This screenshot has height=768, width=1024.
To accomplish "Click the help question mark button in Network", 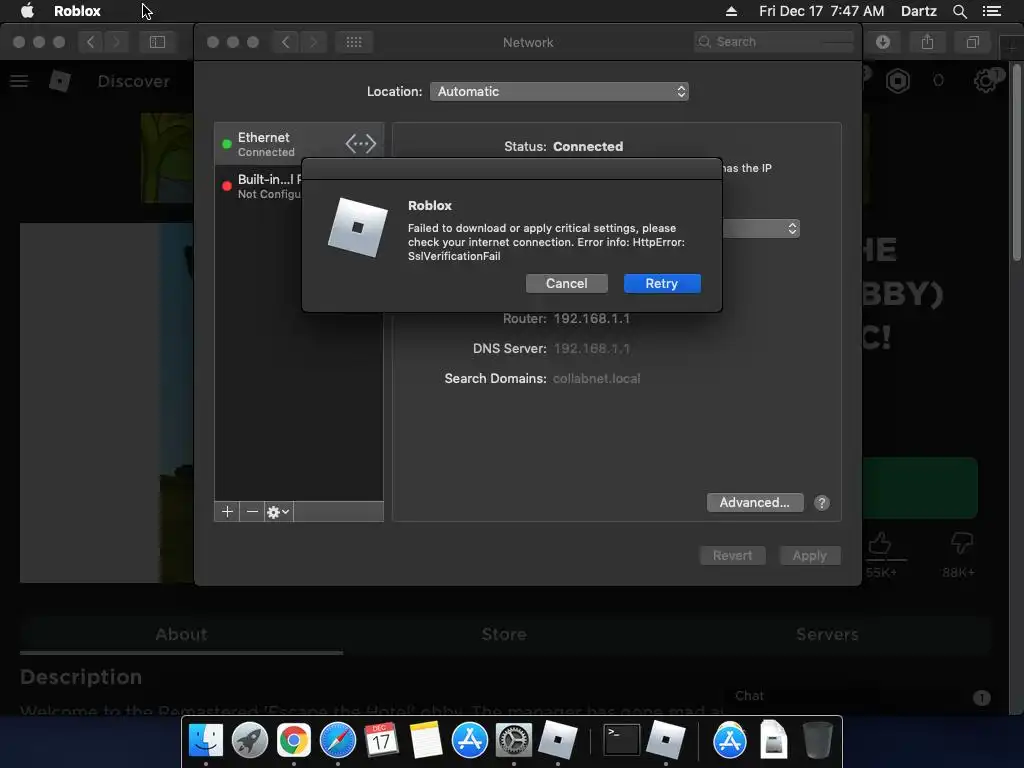I will [x=822, y=502].
